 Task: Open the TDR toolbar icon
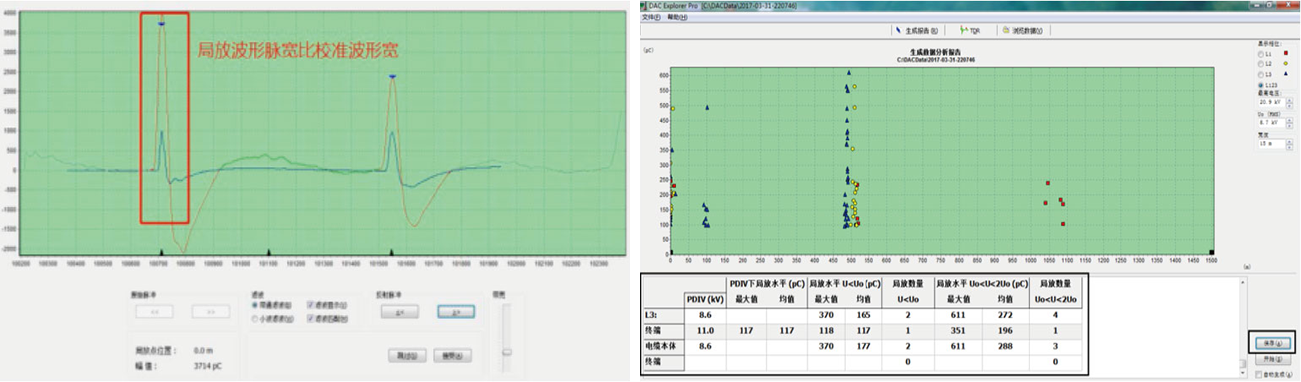(x=962, y=30)
